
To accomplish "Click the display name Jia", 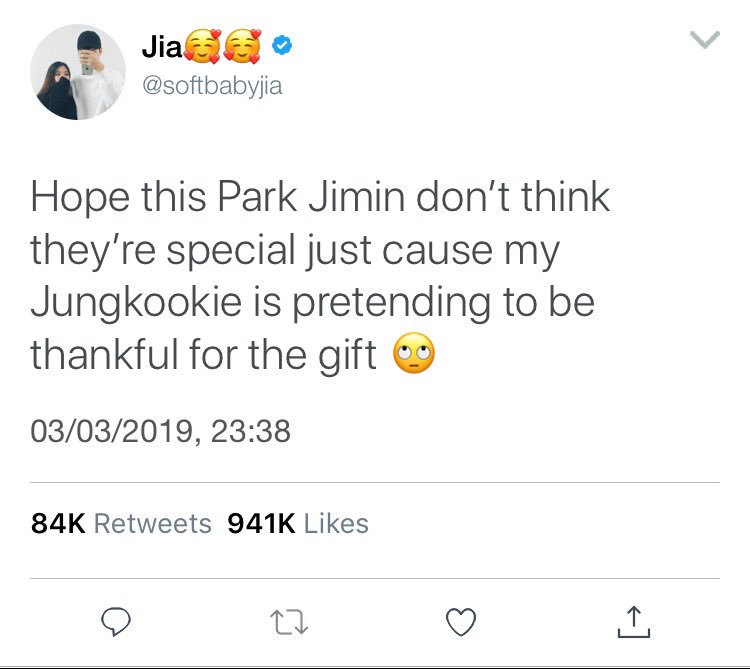I will coord(162,47).
